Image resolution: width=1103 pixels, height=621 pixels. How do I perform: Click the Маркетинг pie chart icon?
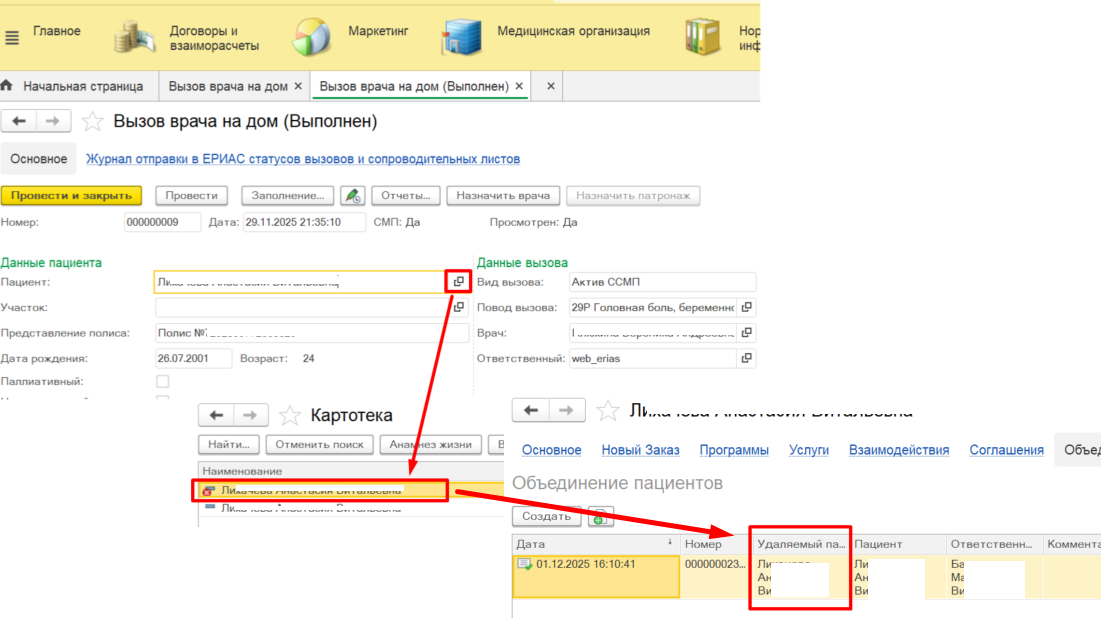312,37
